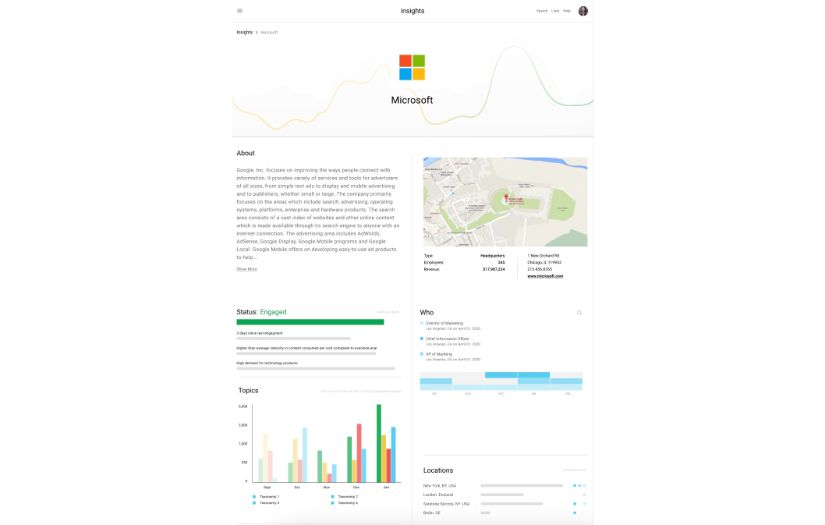Screen dimensions: 825x525
Task: Select Chief Information Officer entry
Action: pos(450,341)
